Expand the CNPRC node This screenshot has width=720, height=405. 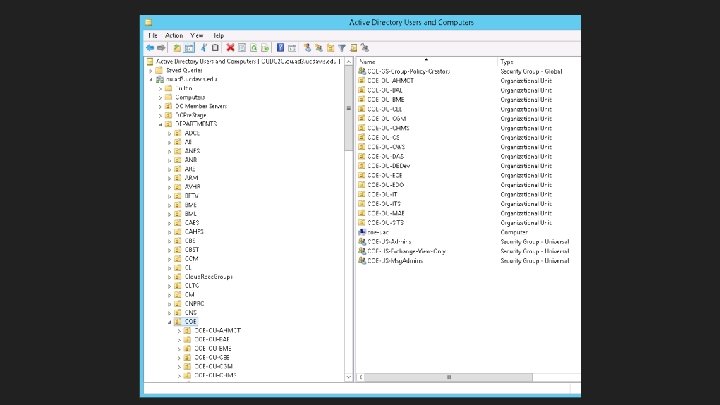click(x=169, y=304)
